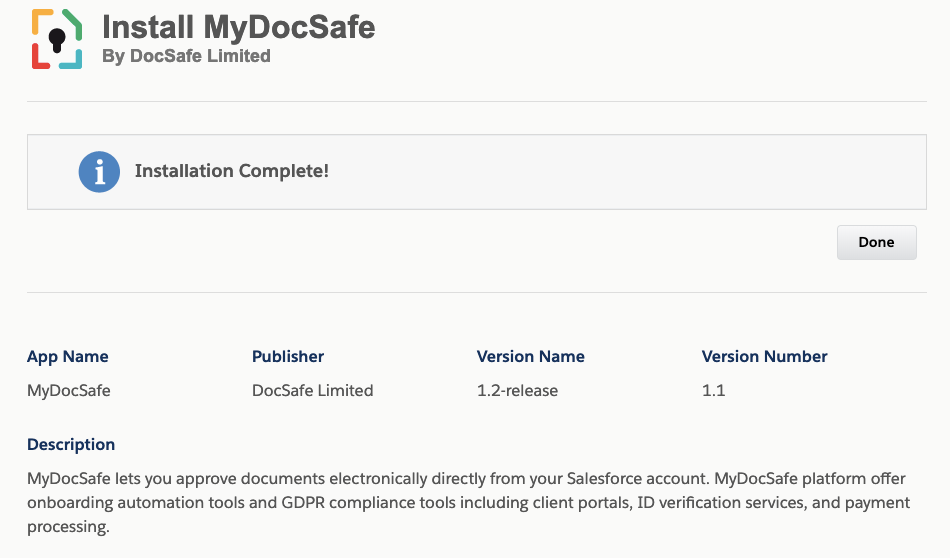Select the App Name label
The image size is (950, 558).
click(67, 356)
